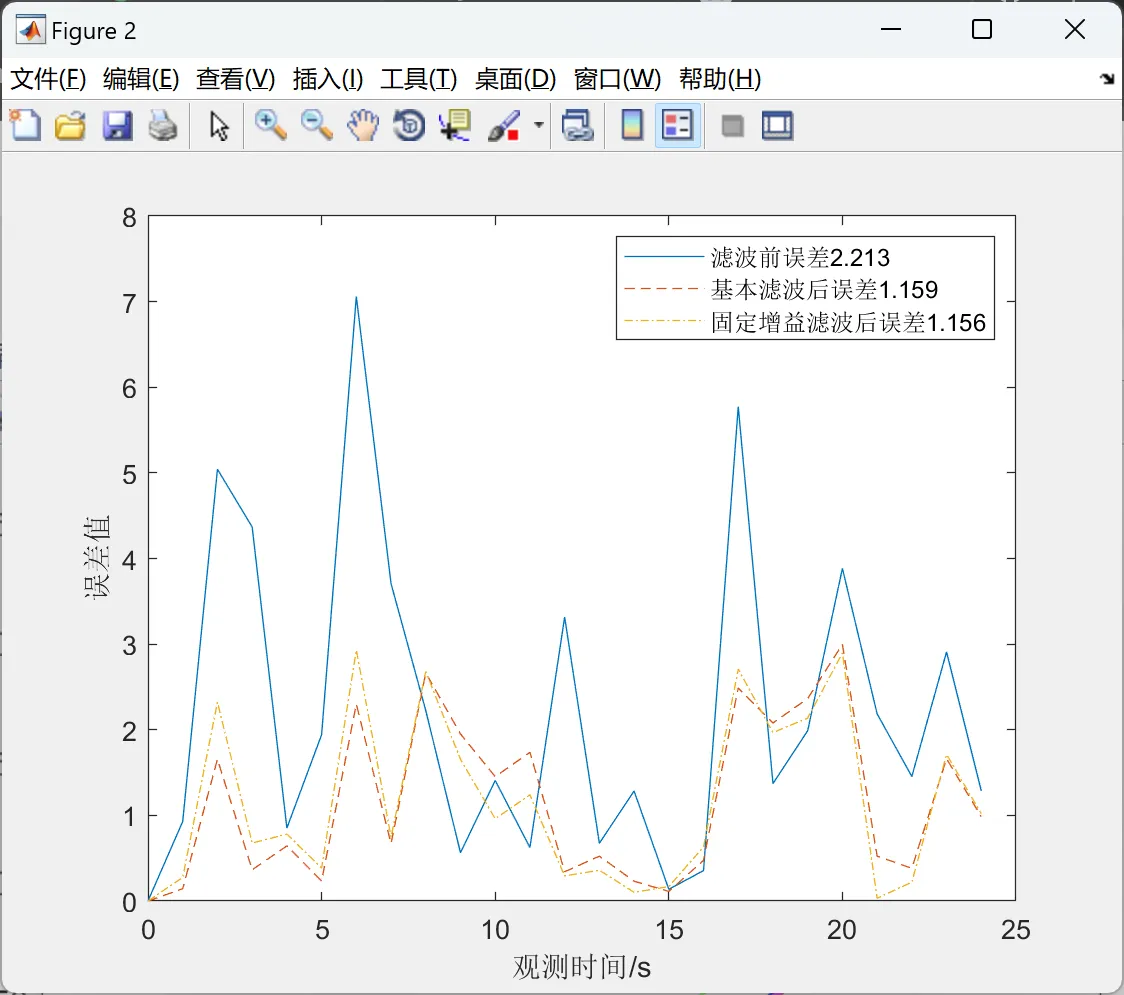Open the 工具(T) menu
The width and height of the screenshot is (1124, 995).
click(x=418, y=79)
